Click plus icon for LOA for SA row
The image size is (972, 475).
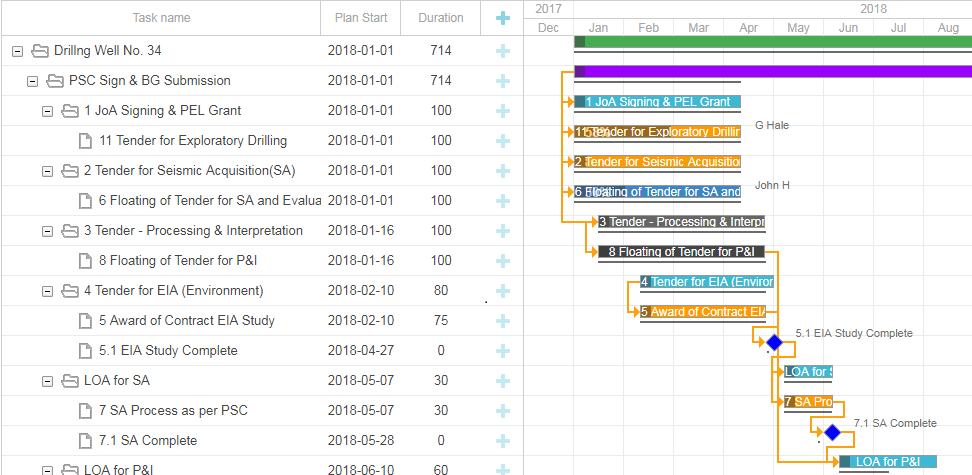503,381
